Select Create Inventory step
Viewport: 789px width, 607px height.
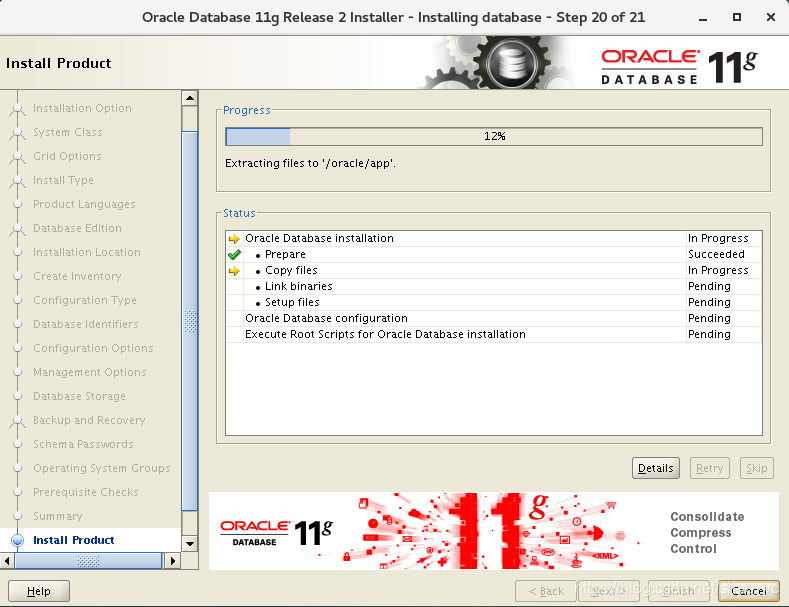click(x=77, y=276)
